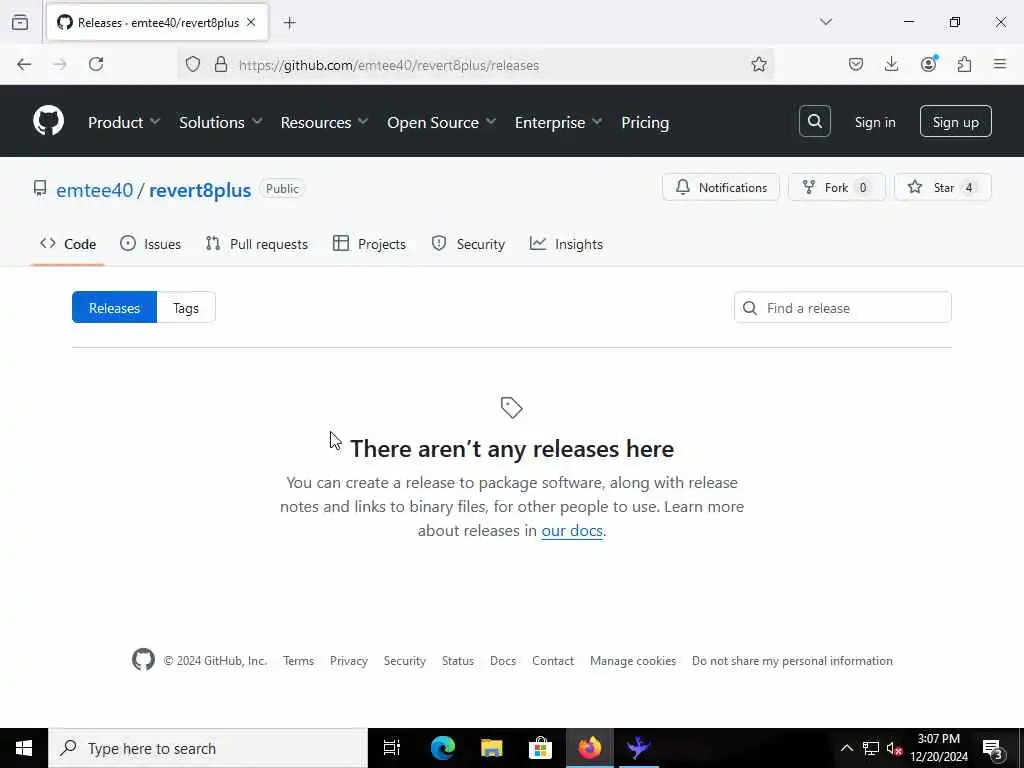Open the Extensions puzzle icon
Image resolution: width=1024 pixels, height=768 pixels.
point(964,64)
